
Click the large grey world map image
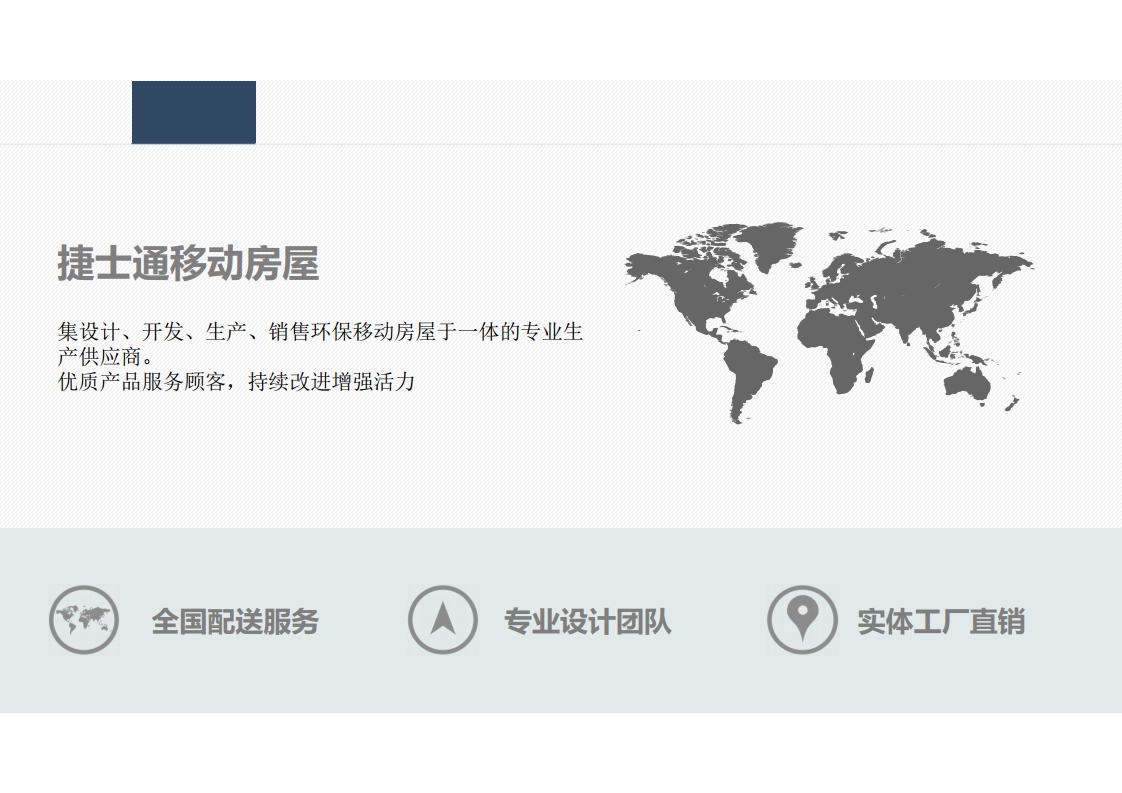tap(829, 322)
